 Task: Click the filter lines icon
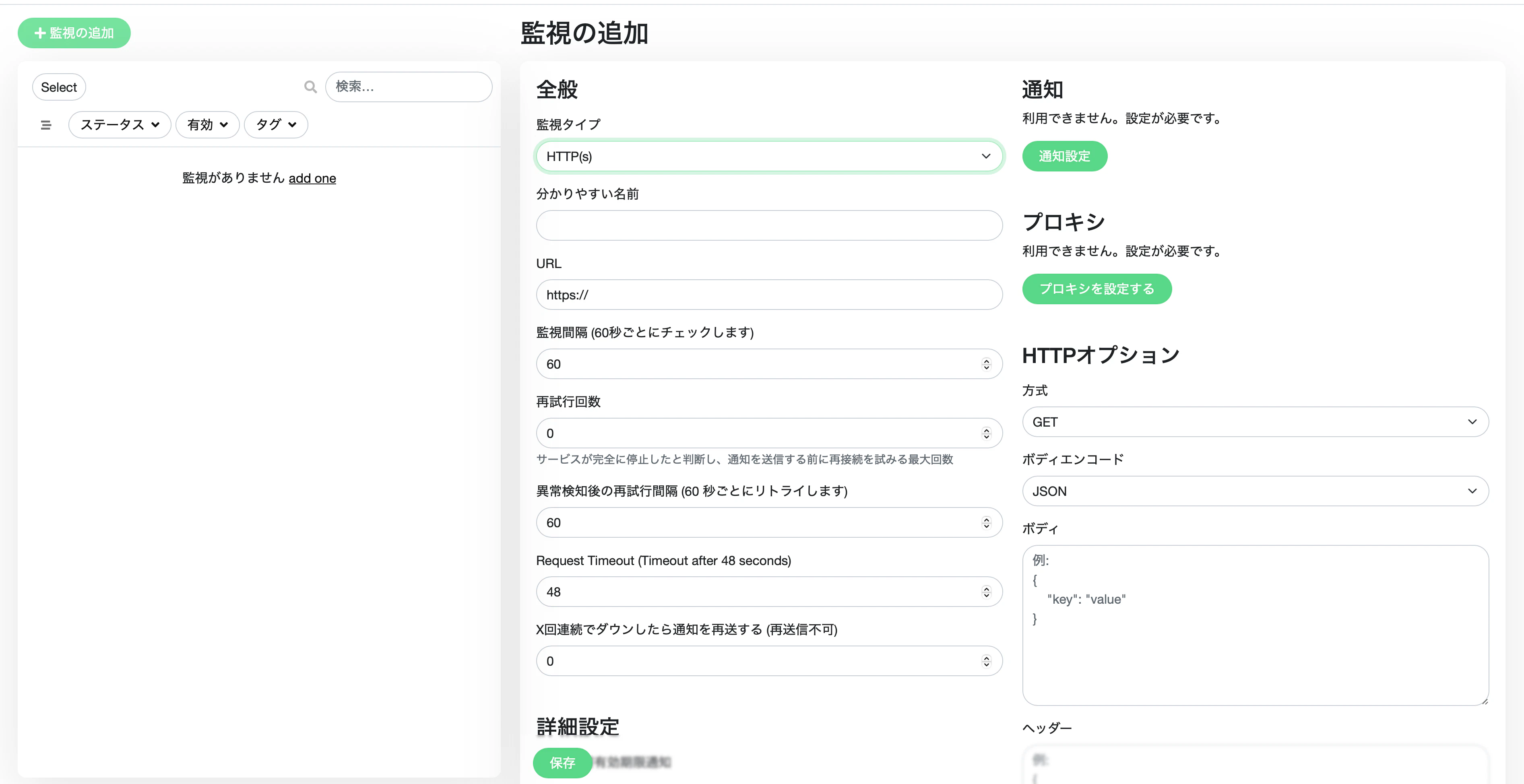(x=45, y=125)
